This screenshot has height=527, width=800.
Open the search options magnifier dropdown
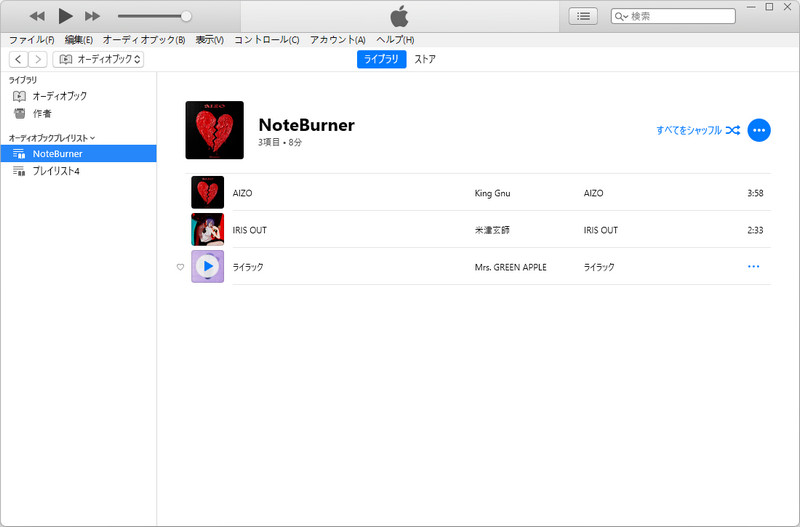pos(621,16)
